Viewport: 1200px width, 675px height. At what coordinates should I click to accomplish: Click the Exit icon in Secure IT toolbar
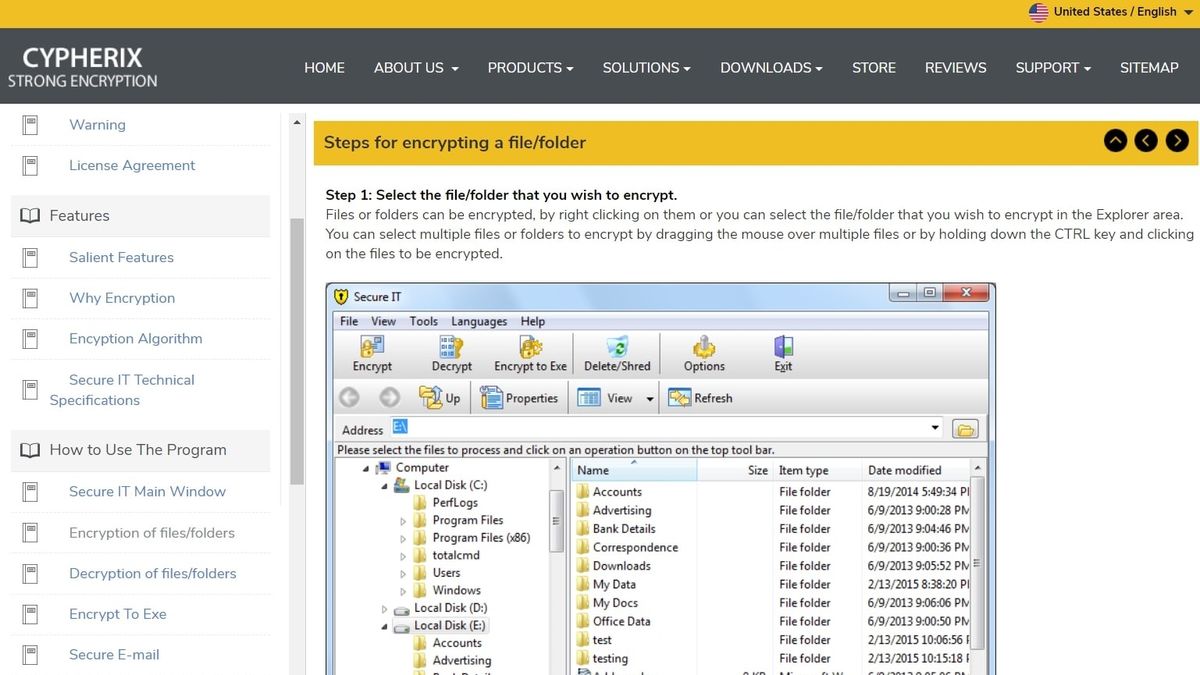(782, 352)
